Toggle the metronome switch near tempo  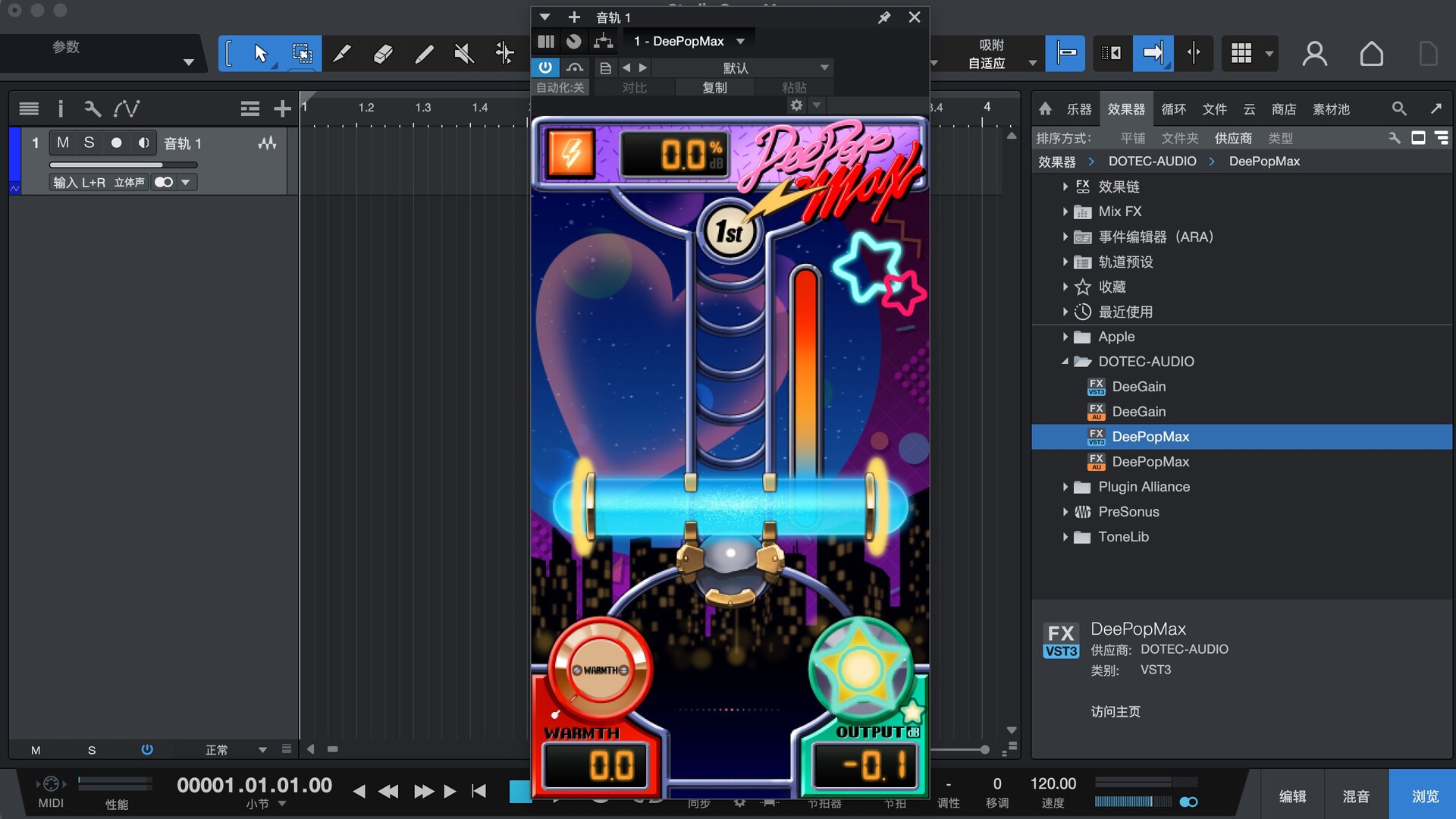click(x=1188, y=802)
